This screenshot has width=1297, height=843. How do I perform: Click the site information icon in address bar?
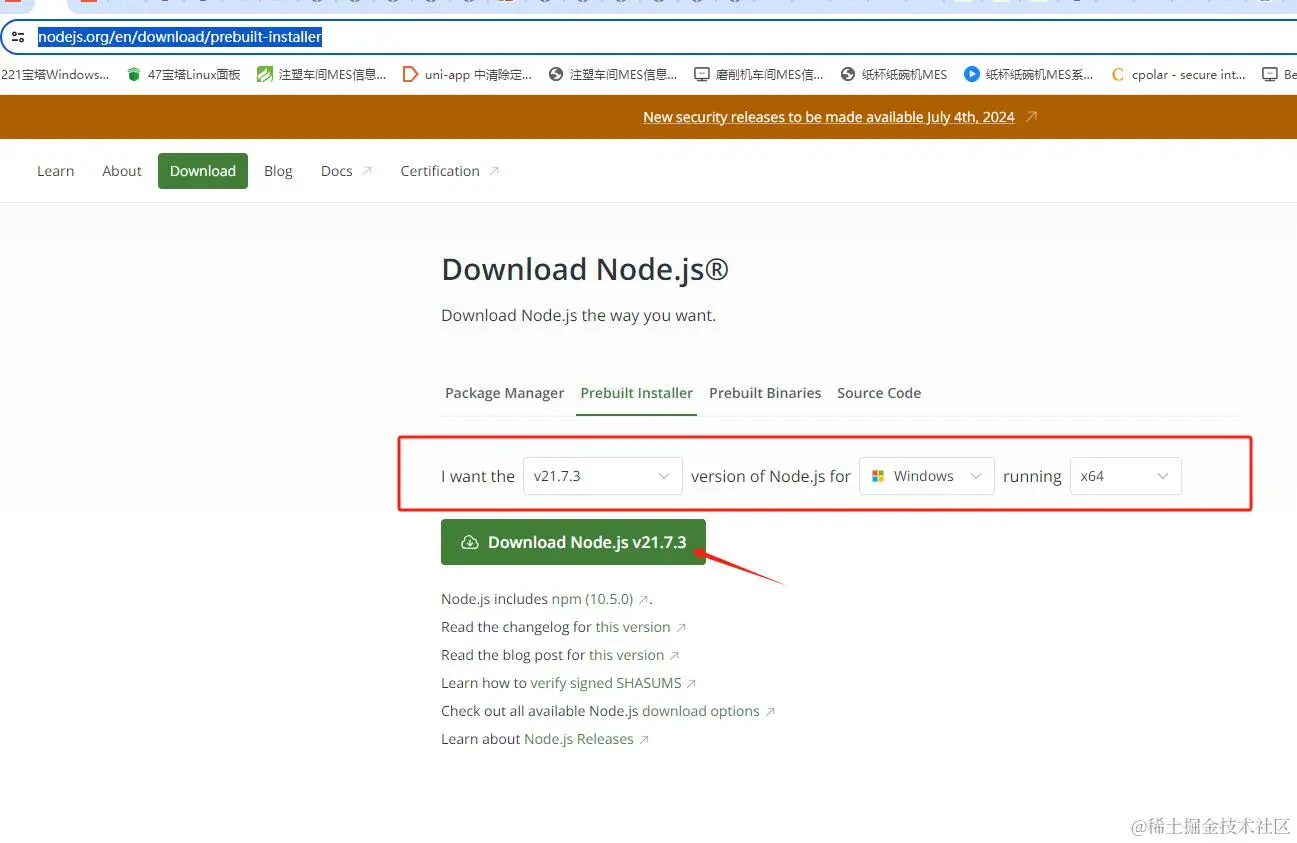[x=17, y=38]
